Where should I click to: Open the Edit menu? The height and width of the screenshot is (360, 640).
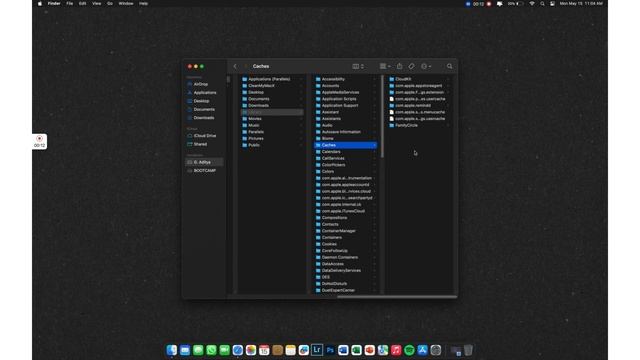tap(82, 3)
